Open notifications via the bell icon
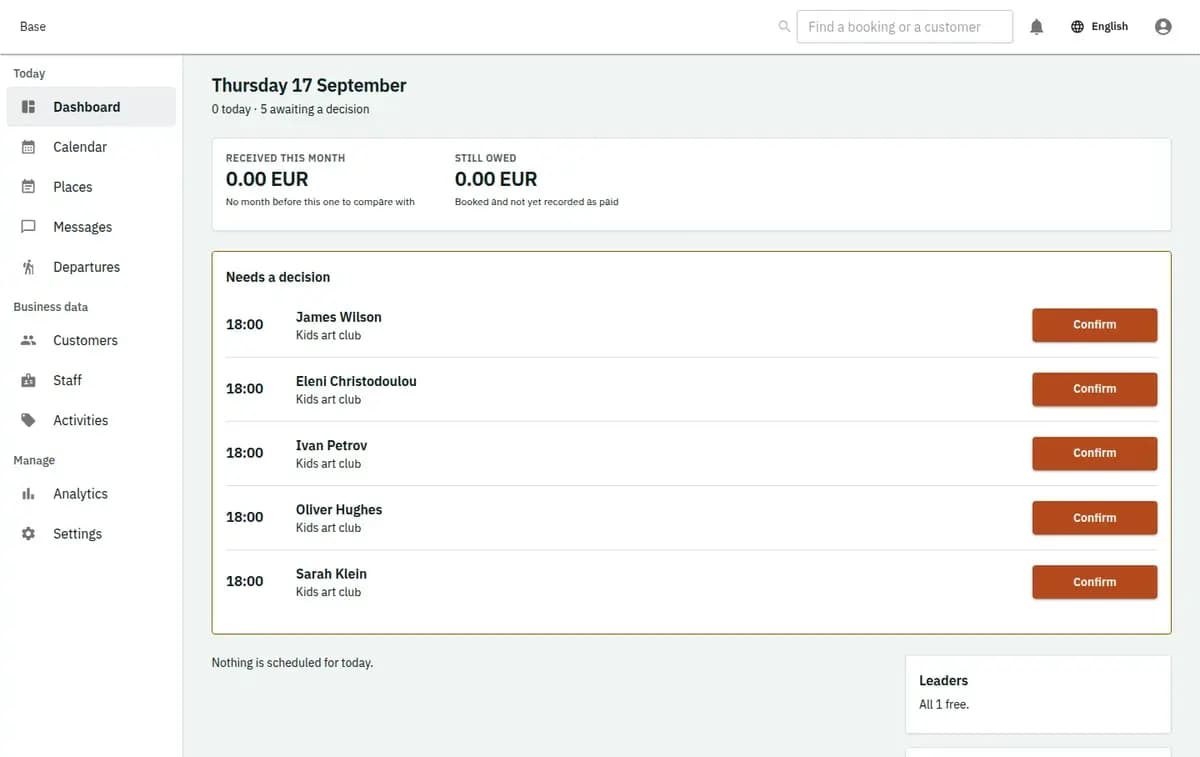 pyautogui.click(x=1037, y=27)
